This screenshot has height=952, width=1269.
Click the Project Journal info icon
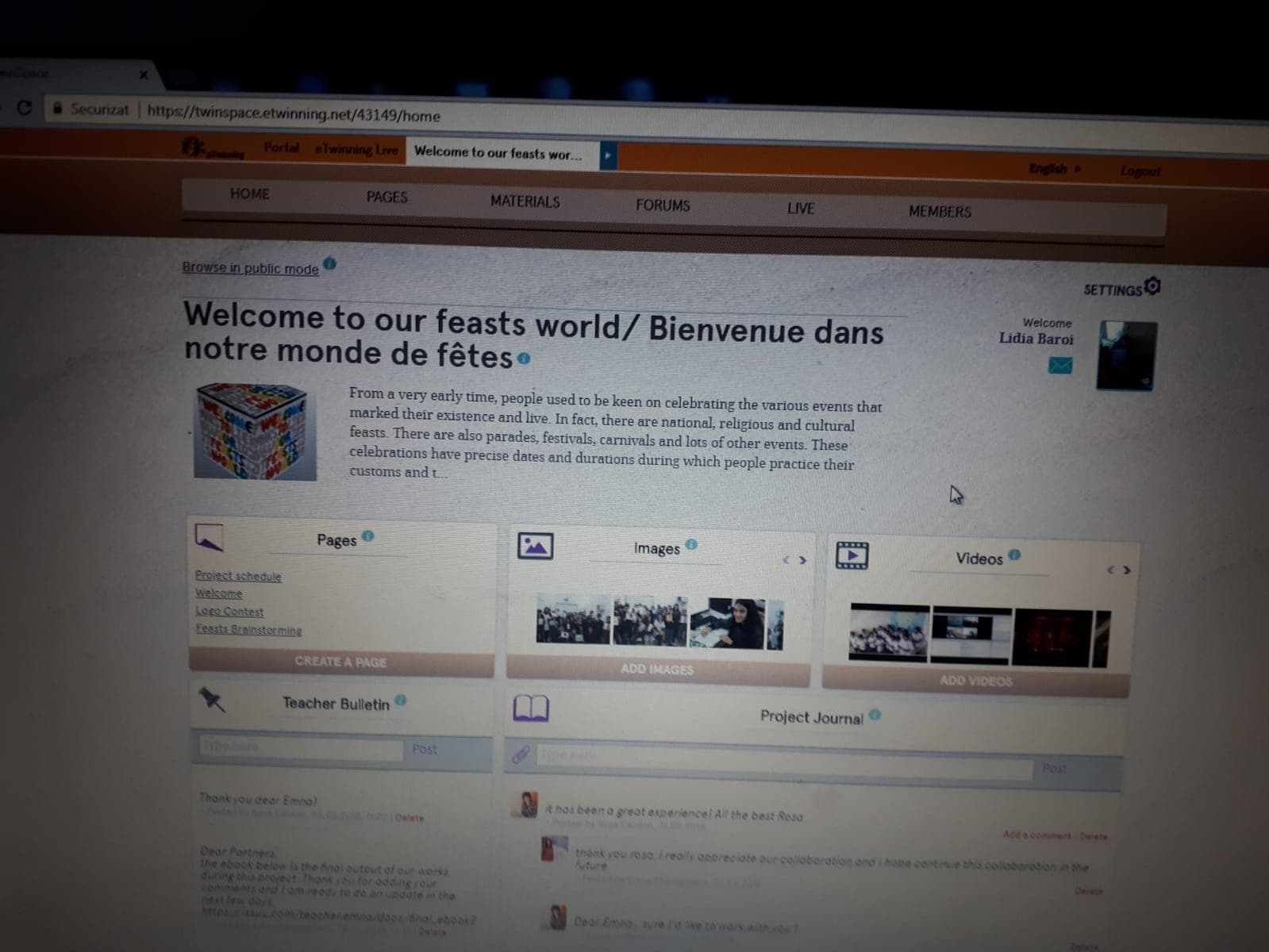875,714
